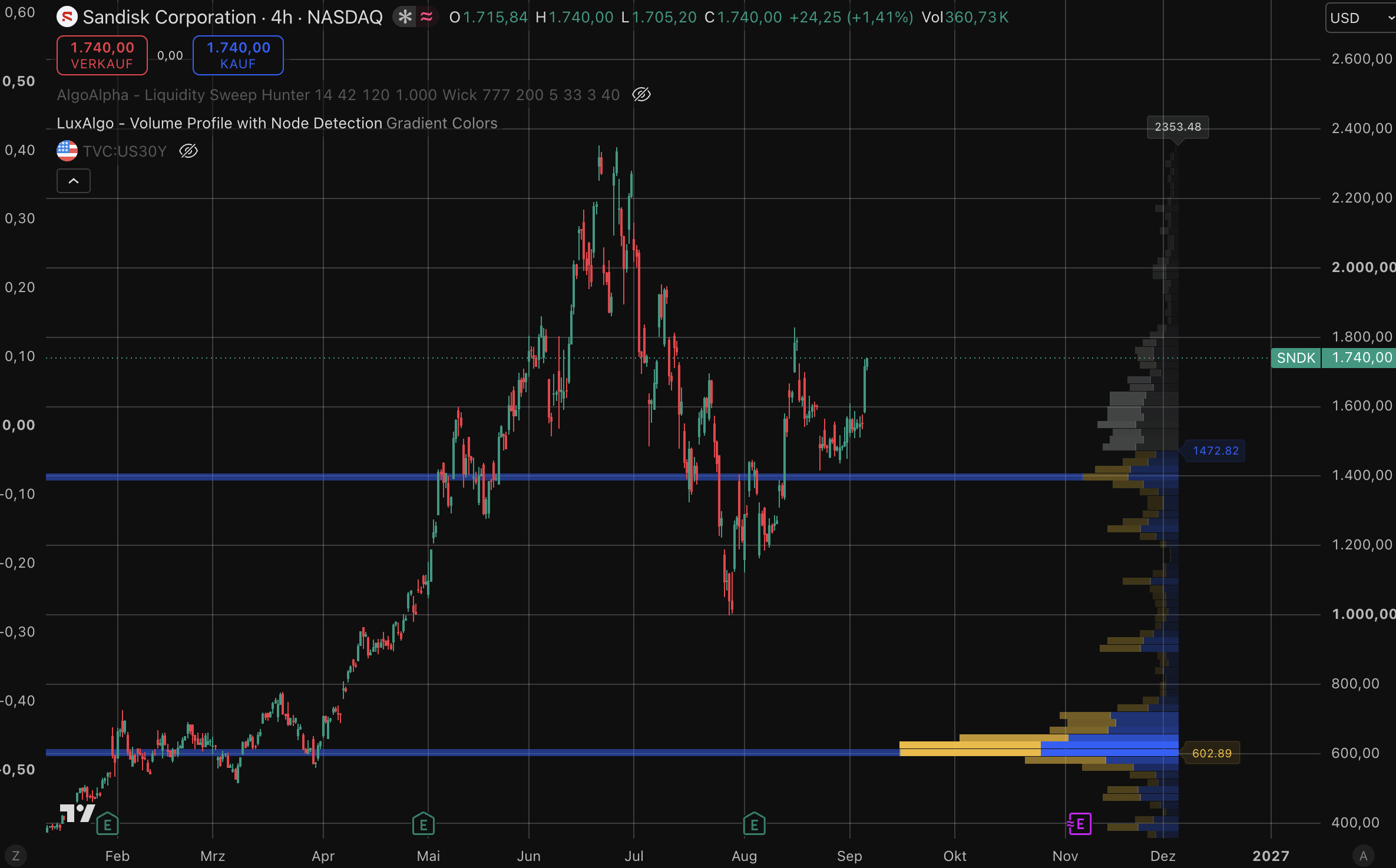This screenshot has width=1396, height=868.
Task: Collapse the indicator legend with the chevron
Action: [x=74, y=181]
